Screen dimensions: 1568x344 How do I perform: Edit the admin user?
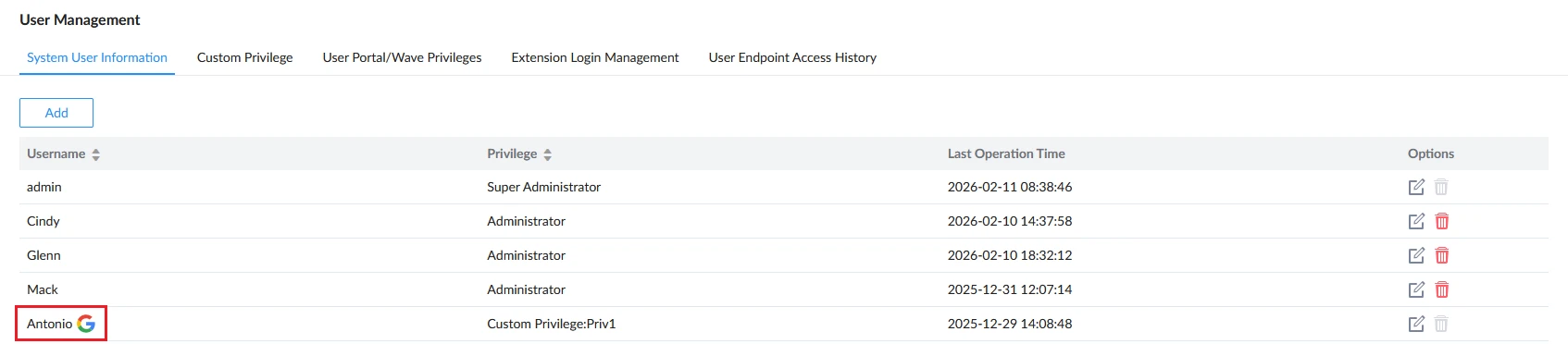[x=1416, y=187]
